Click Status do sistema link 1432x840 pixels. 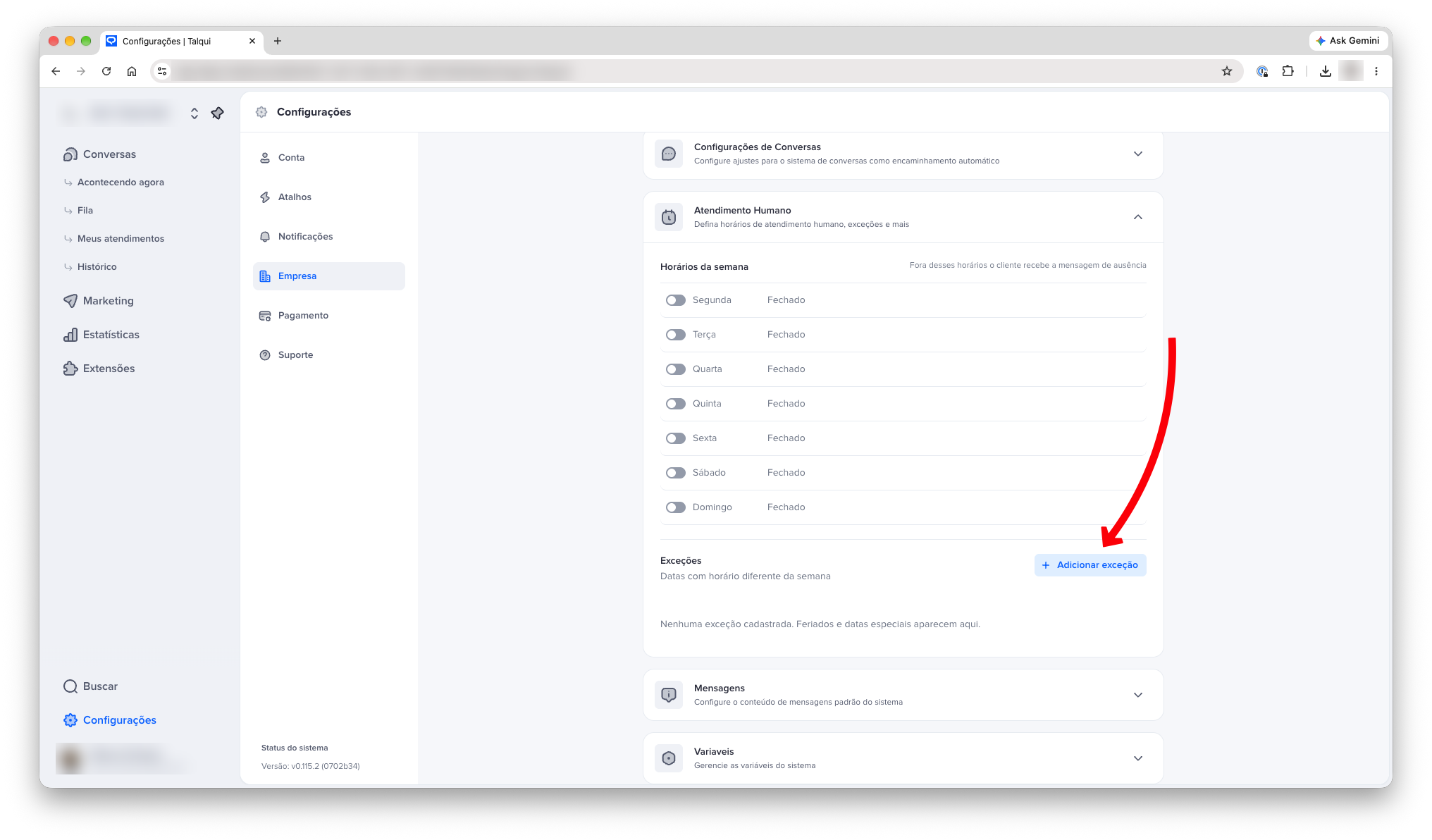pos(295,748)
